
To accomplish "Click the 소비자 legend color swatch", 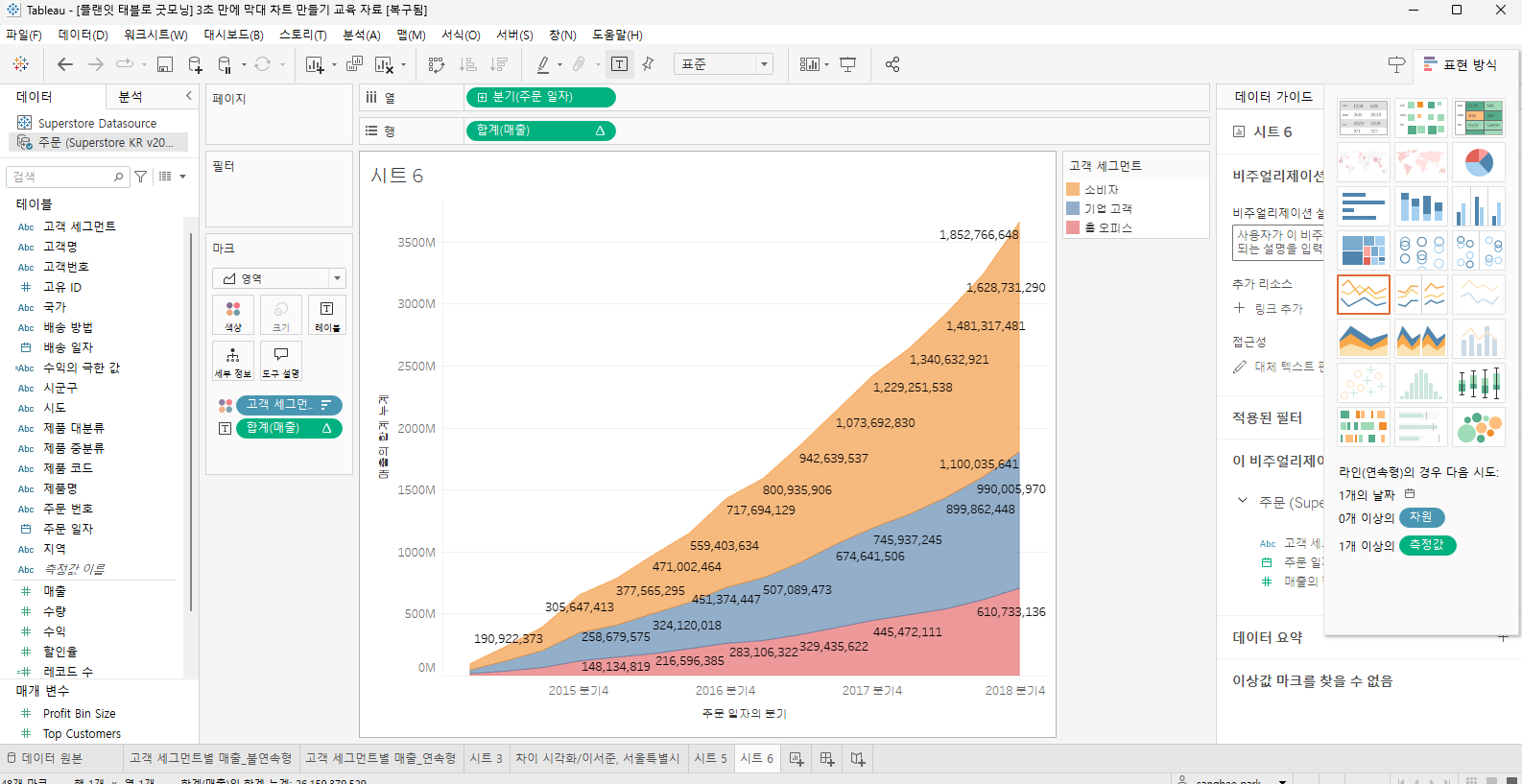I will pyautogui.click(x=1073, y=189).
